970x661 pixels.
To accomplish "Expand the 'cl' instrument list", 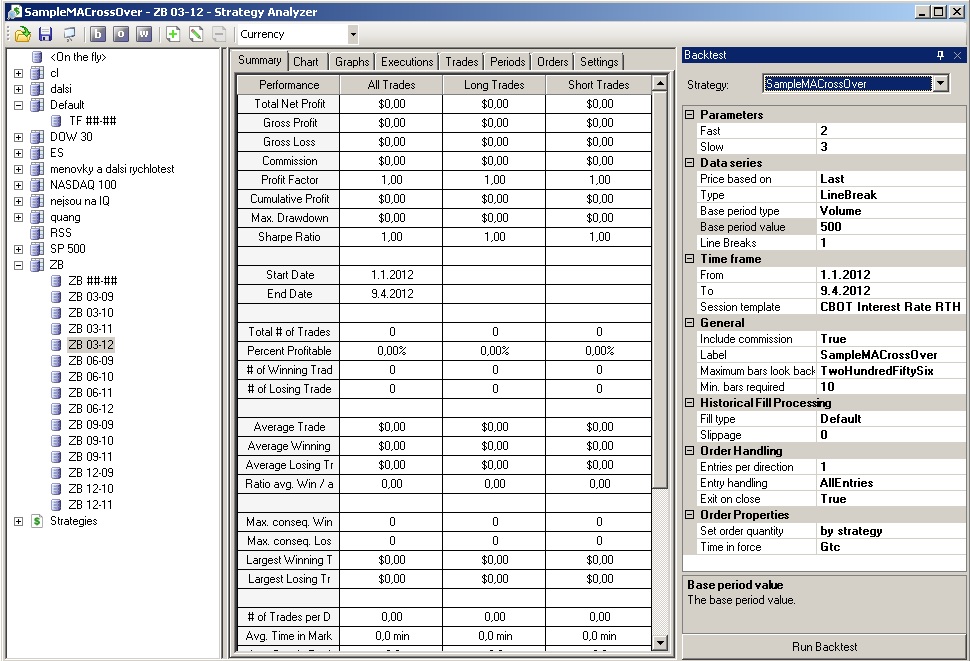I will pos(18,73).
